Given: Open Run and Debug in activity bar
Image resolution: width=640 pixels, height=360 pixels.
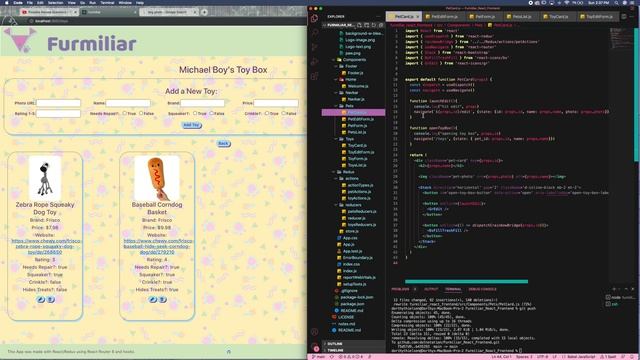Looking at the screenshot, I should (314, 62).
